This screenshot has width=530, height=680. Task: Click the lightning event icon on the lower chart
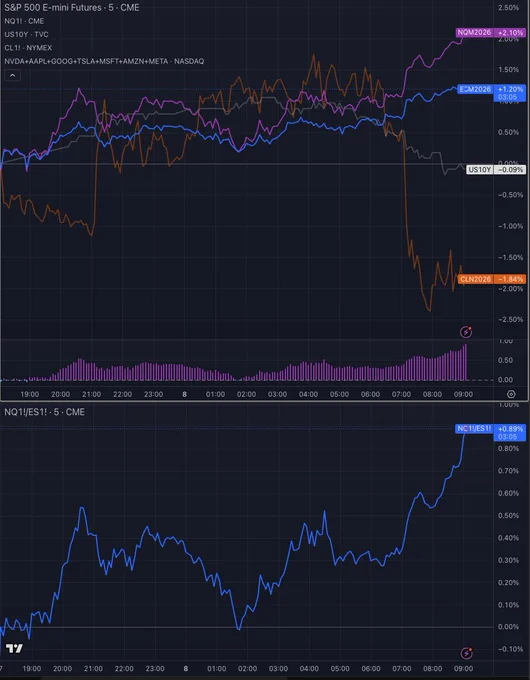(x=466, y=653)
